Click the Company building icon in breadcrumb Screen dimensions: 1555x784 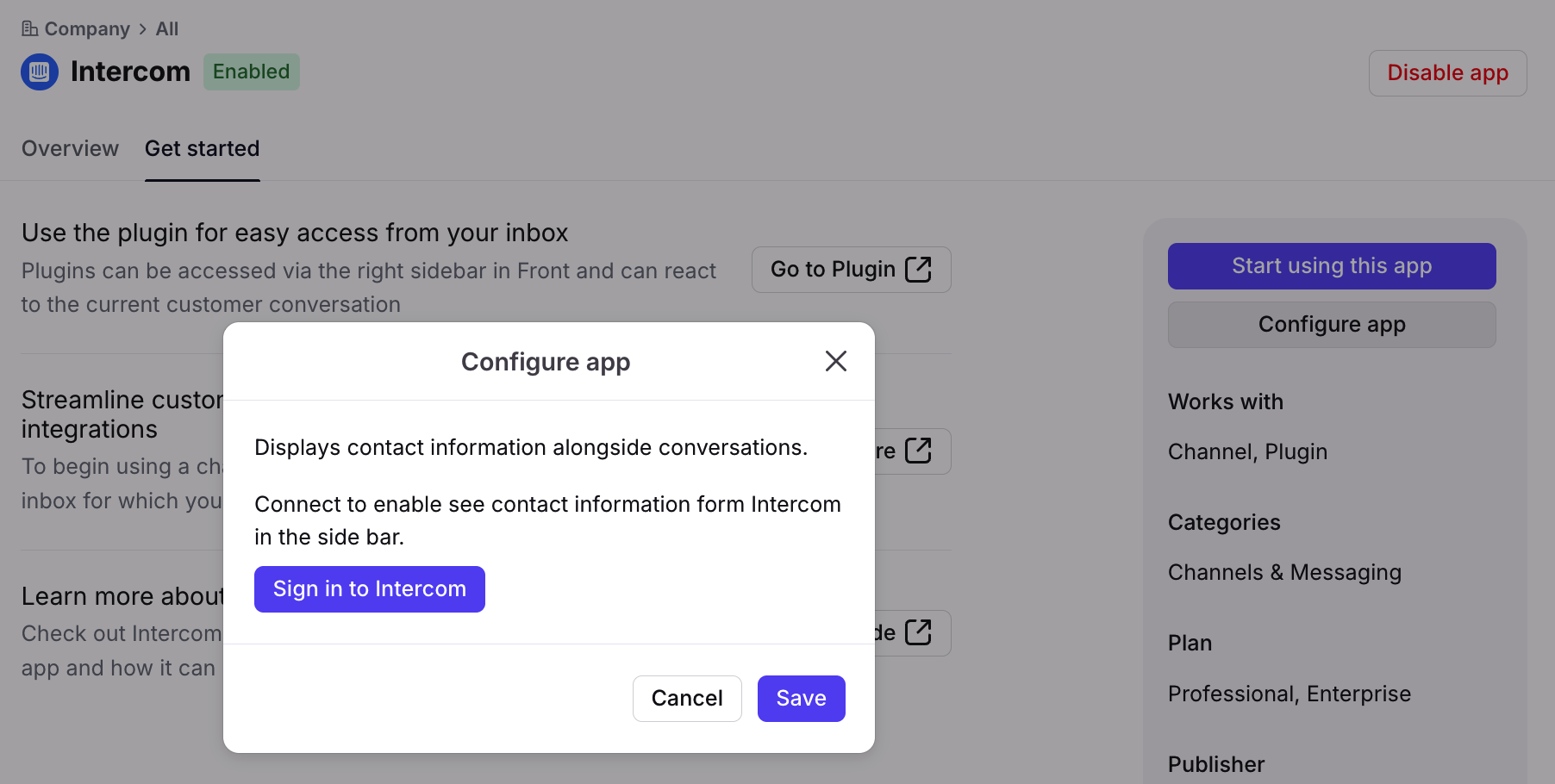tap(29, 29)
